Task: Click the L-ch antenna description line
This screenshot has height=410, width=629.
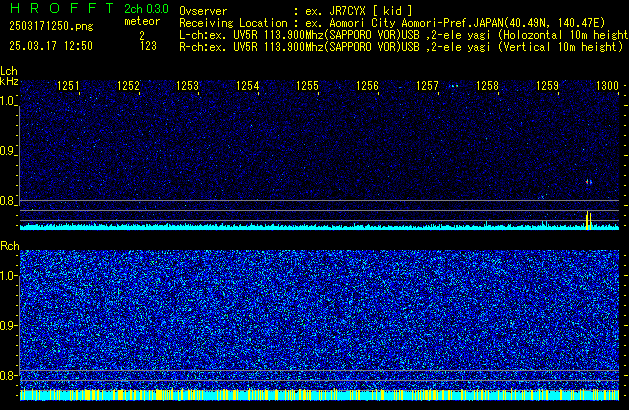Action: (x=404, y=35)
